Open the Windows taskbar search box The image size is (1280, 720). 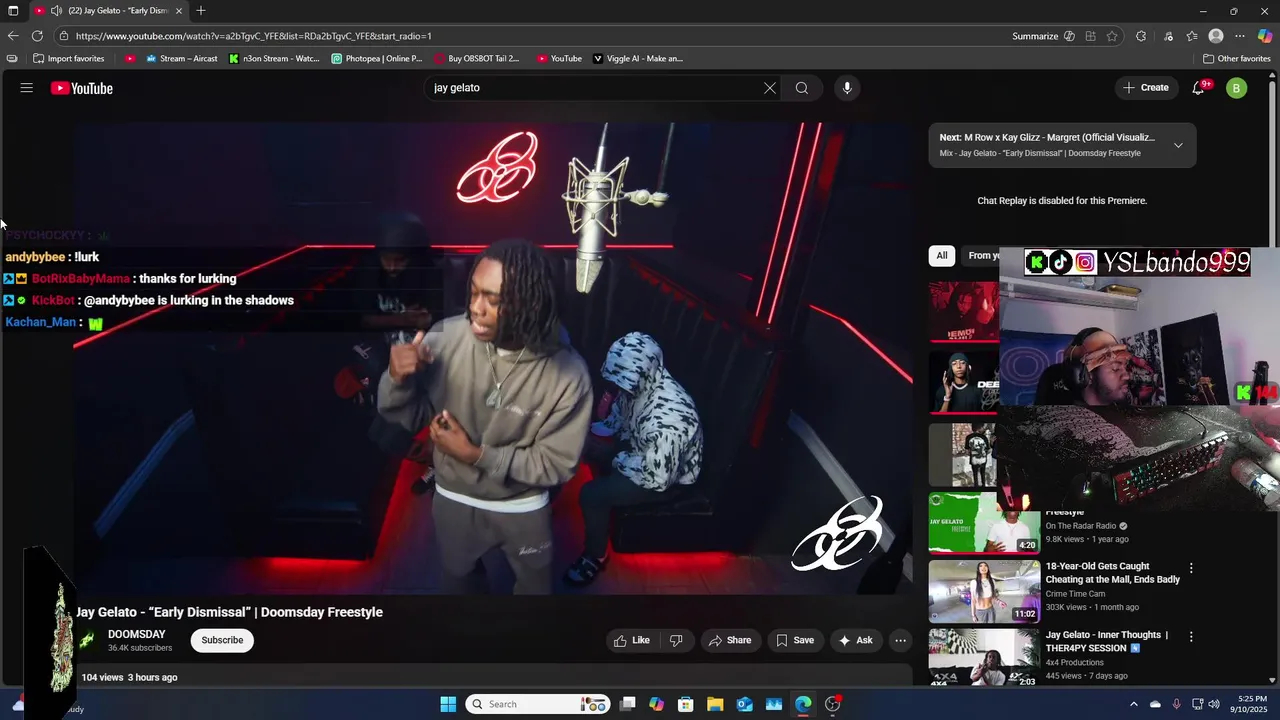tap(538, 704)
